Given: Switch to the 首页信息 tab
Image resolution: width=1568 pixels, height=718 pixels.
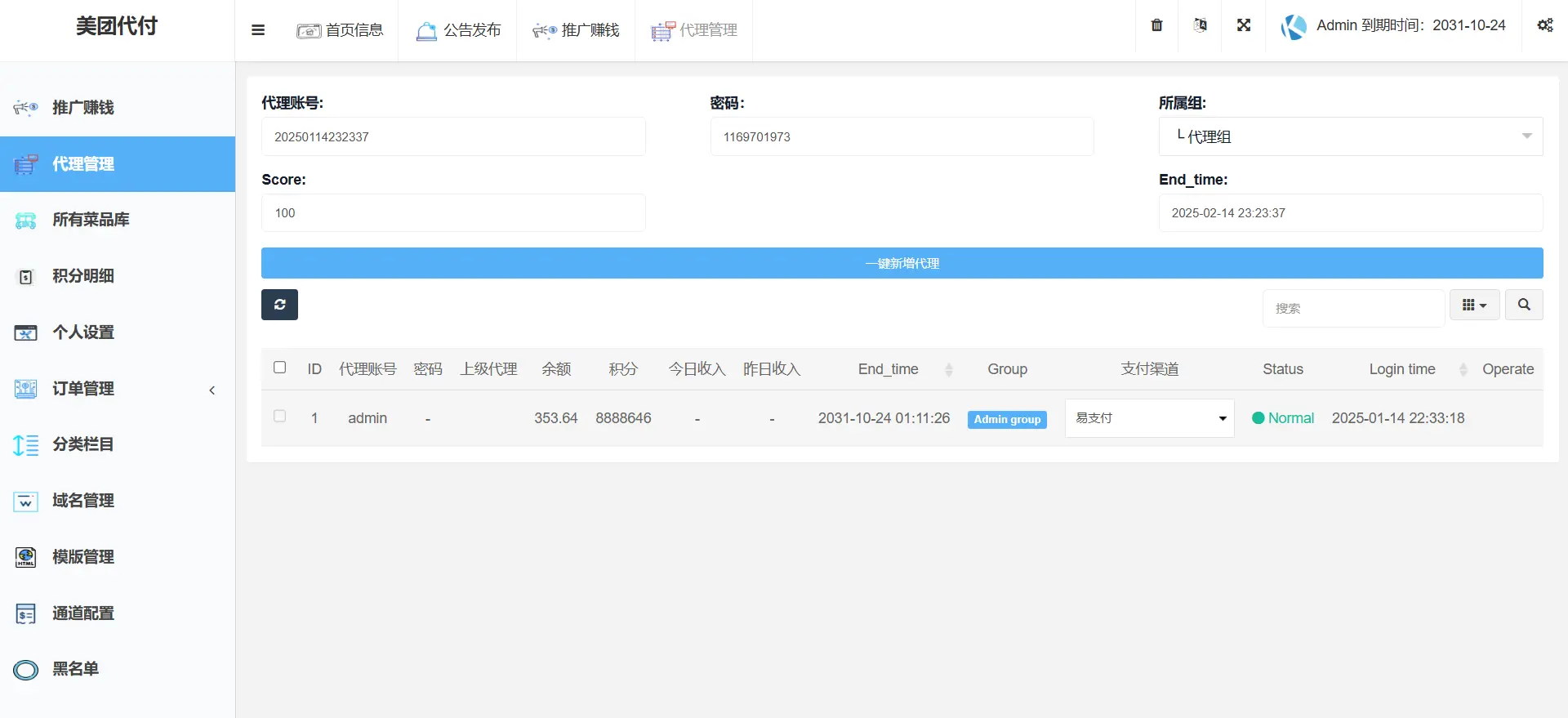Looking at the screenshot, I should pyautogui.click(x=340, y=30).
